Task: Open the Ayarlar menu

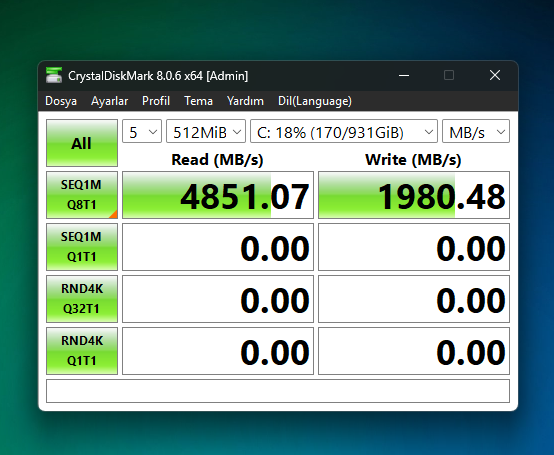Action: (x=110, y=101)
